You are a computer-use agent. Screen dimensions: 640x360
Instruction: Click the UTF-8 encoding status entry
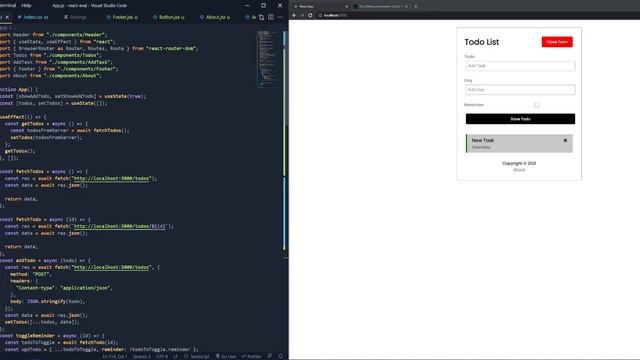162,356
